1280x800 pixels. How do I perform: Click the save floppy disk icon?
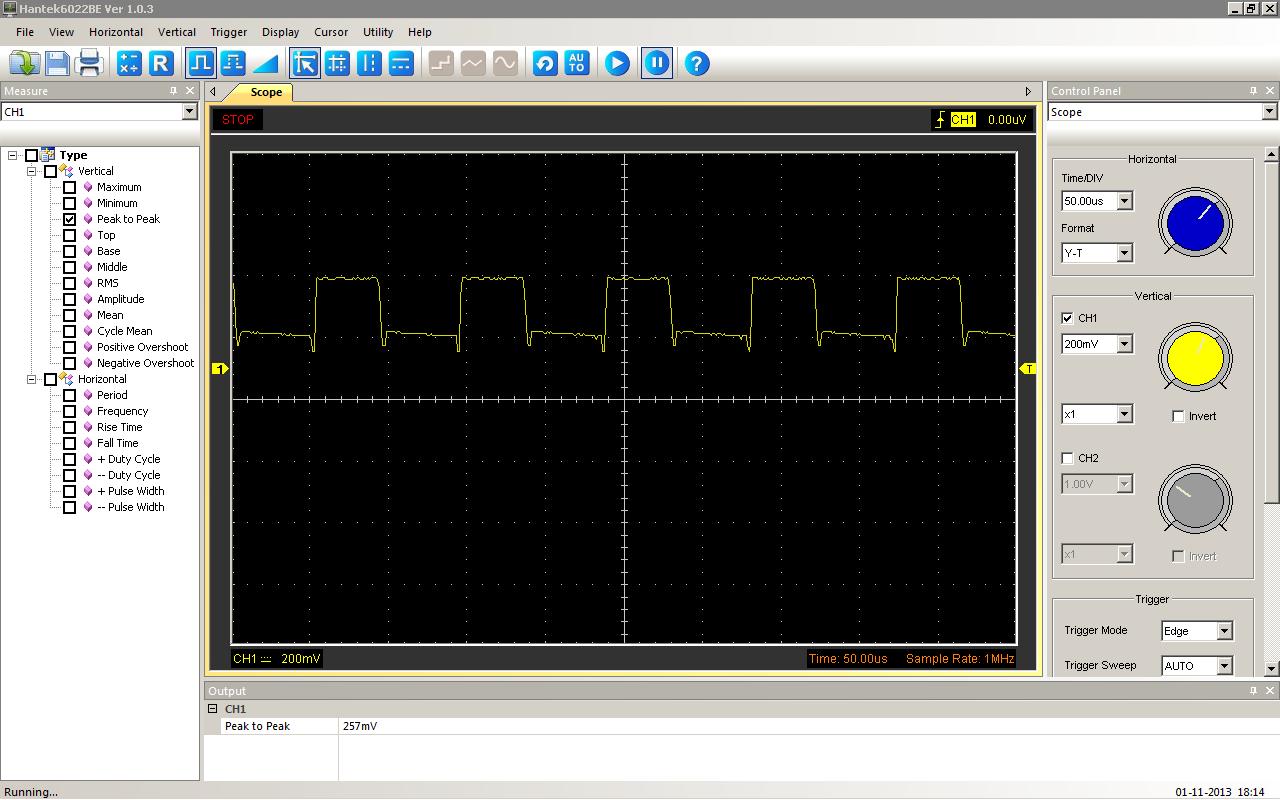[57, 63]
